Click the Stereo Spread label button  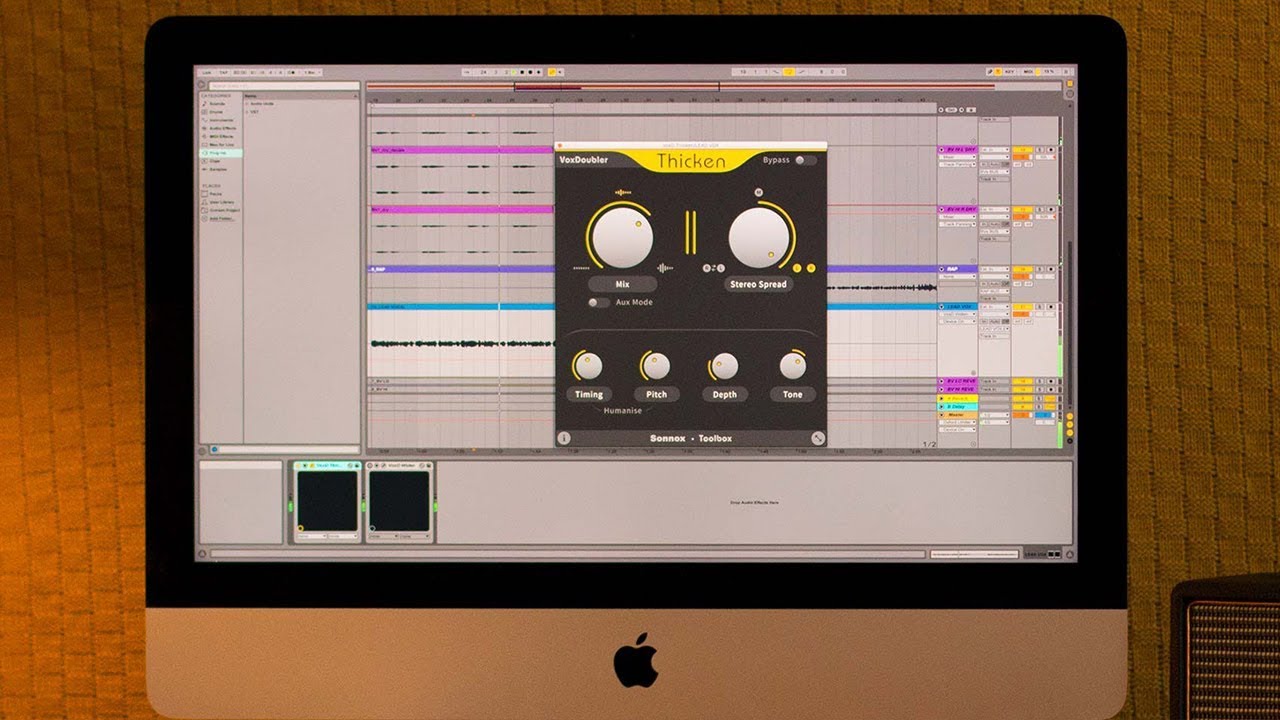pos(758,284)
